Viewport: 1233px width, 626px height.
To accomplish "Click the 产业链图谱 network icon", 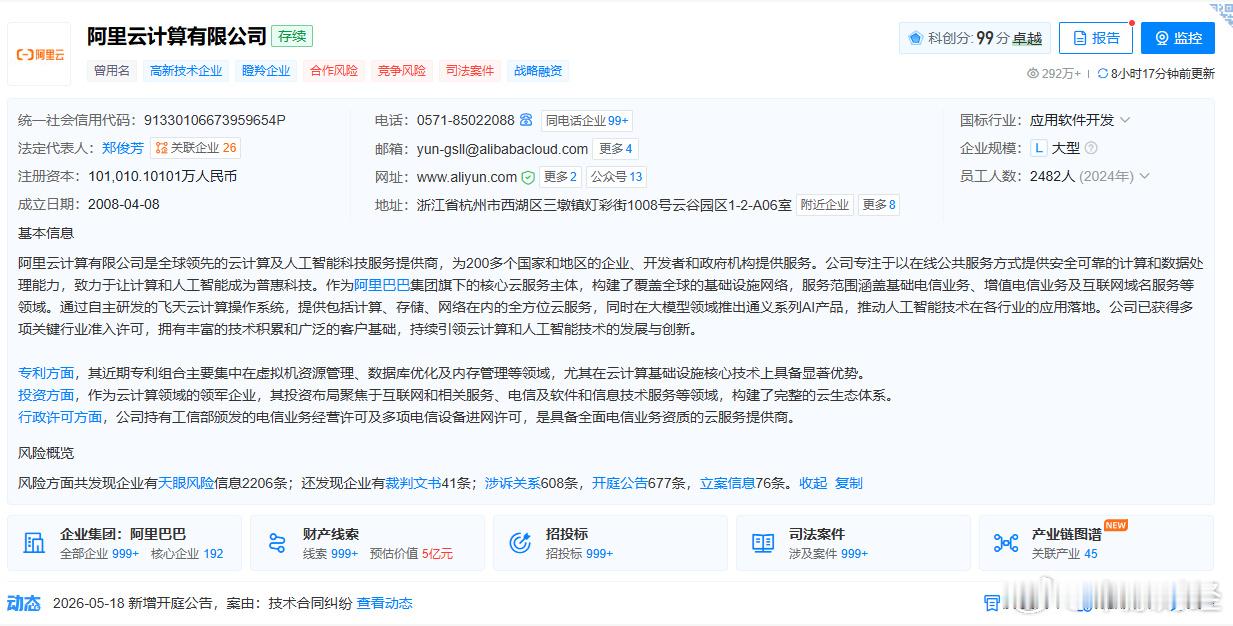I will click(1006, 543).
